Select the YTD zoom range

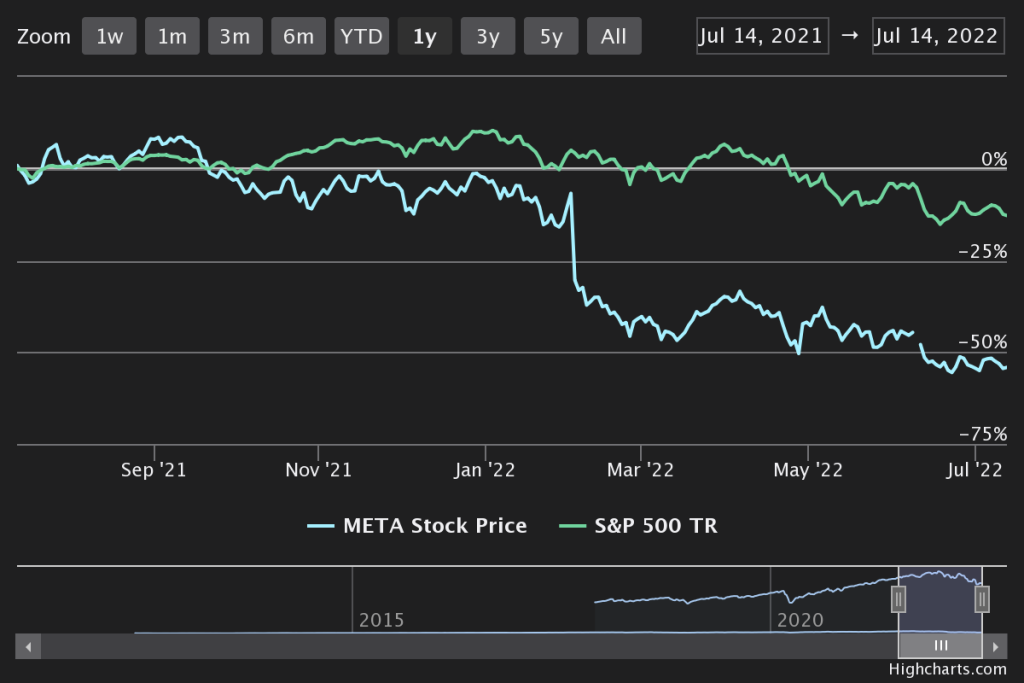click(x=361, y=37)
